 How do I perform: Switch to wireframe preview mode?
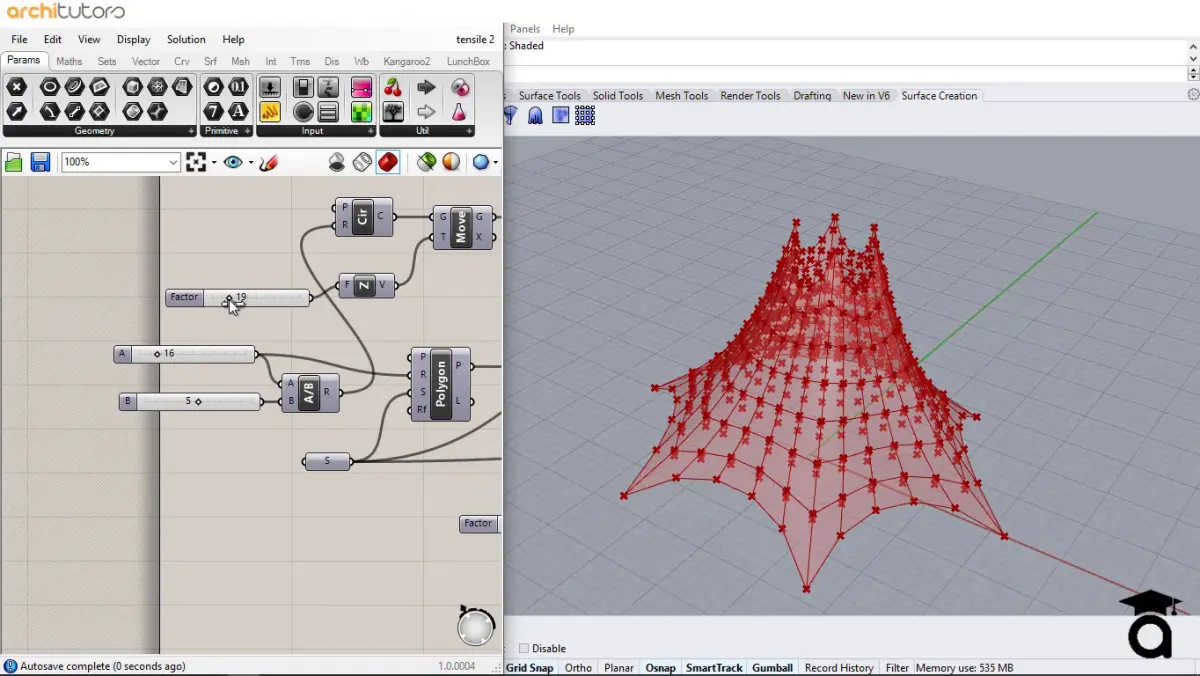coord(362,162)
